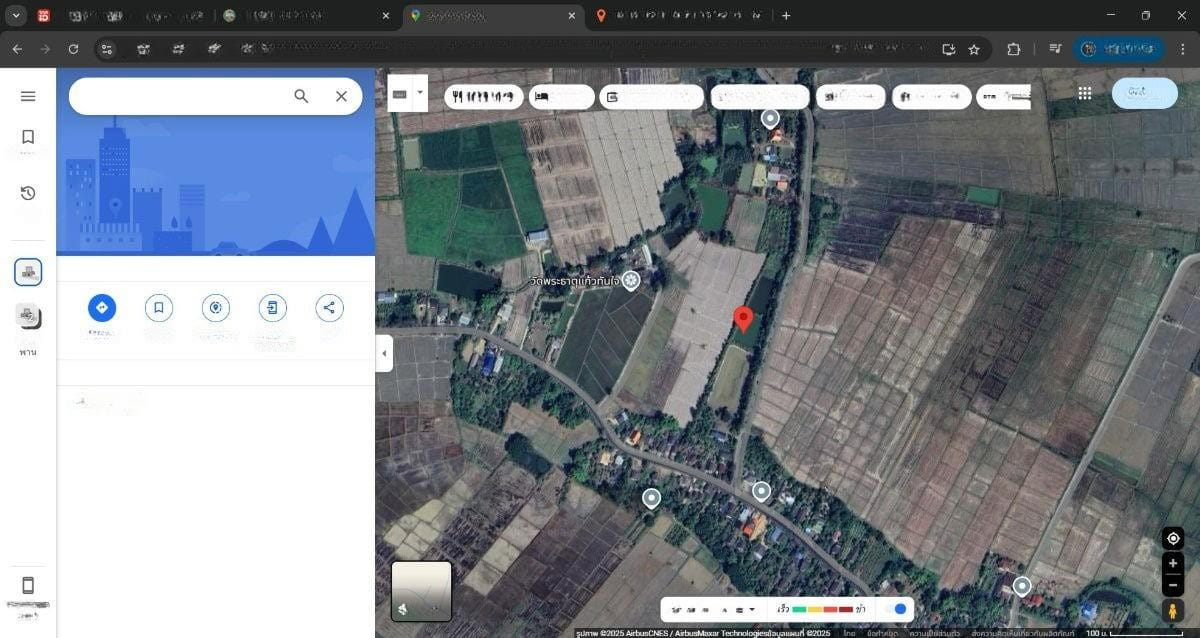Clear the search box with X

click(x=341, y=96)
